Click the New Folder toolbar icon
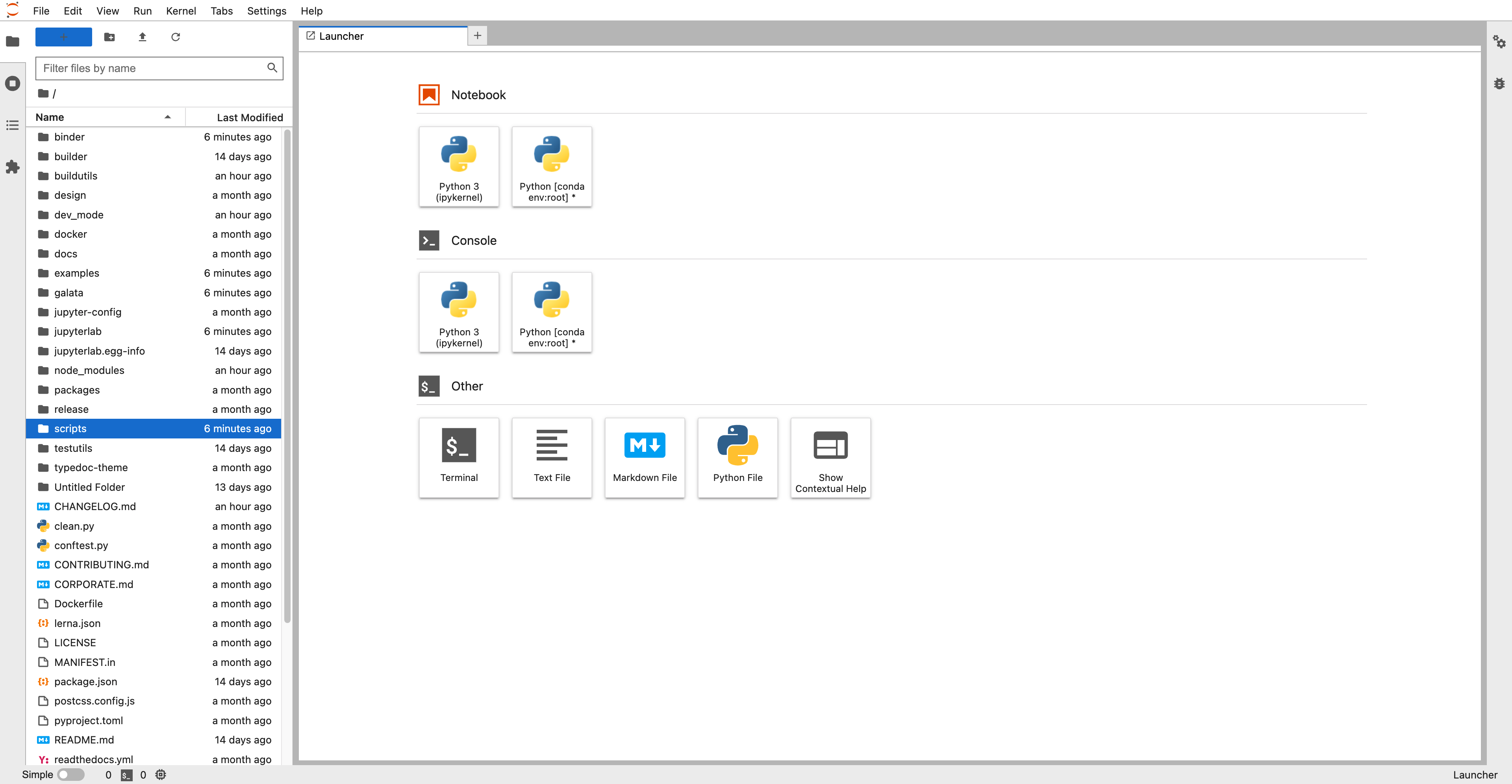This screenshot has height=784, width=1512. [109, 37]
